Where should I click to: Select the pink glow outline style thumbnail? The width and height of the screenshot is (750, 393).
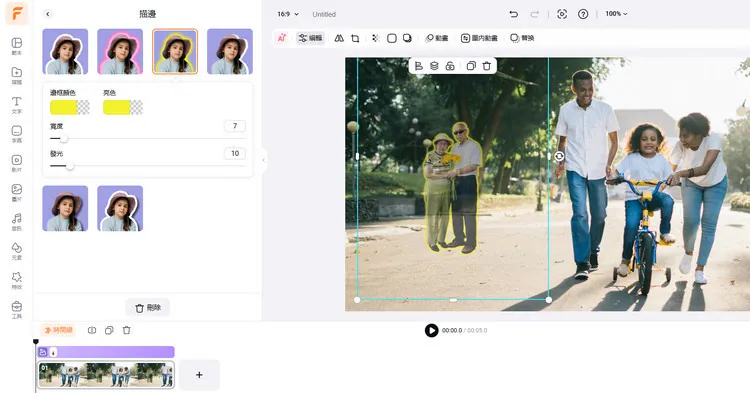(120, 51)
